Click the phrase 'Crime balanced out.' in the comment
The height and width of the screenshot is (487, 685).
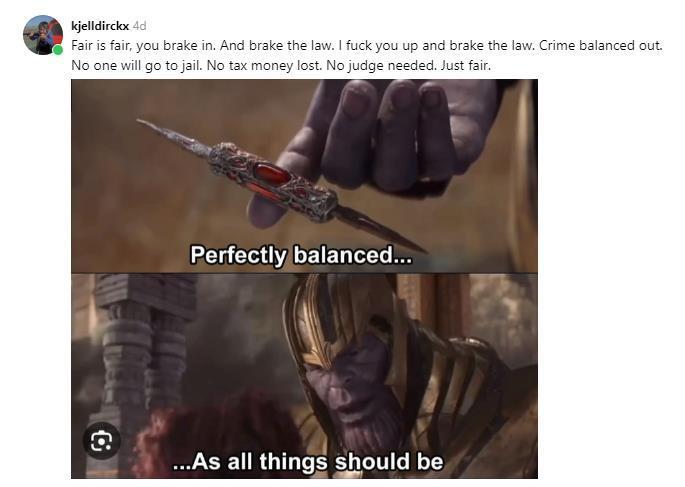[600, 46]
